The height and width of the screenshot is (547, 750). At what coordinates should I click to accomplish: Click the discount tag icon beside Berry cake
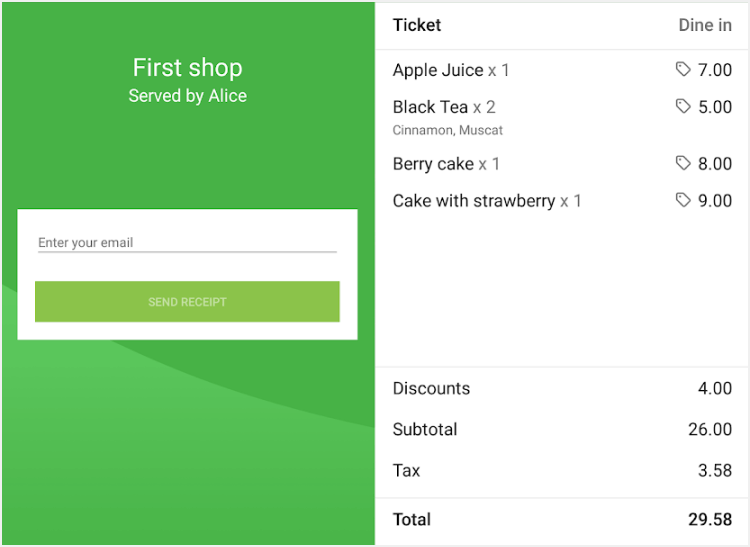coord(683,163)
